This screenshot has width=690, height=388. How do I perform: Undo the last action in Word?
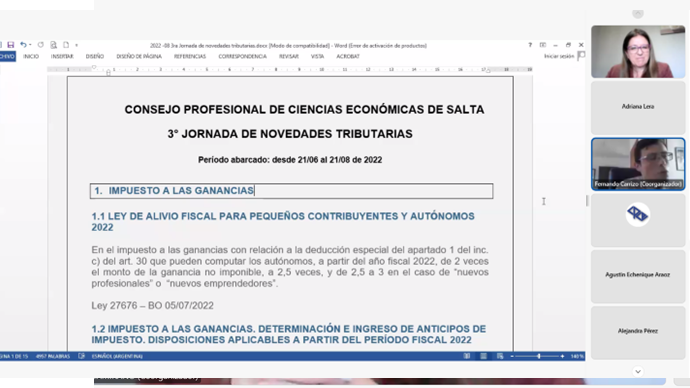(23, 45)
